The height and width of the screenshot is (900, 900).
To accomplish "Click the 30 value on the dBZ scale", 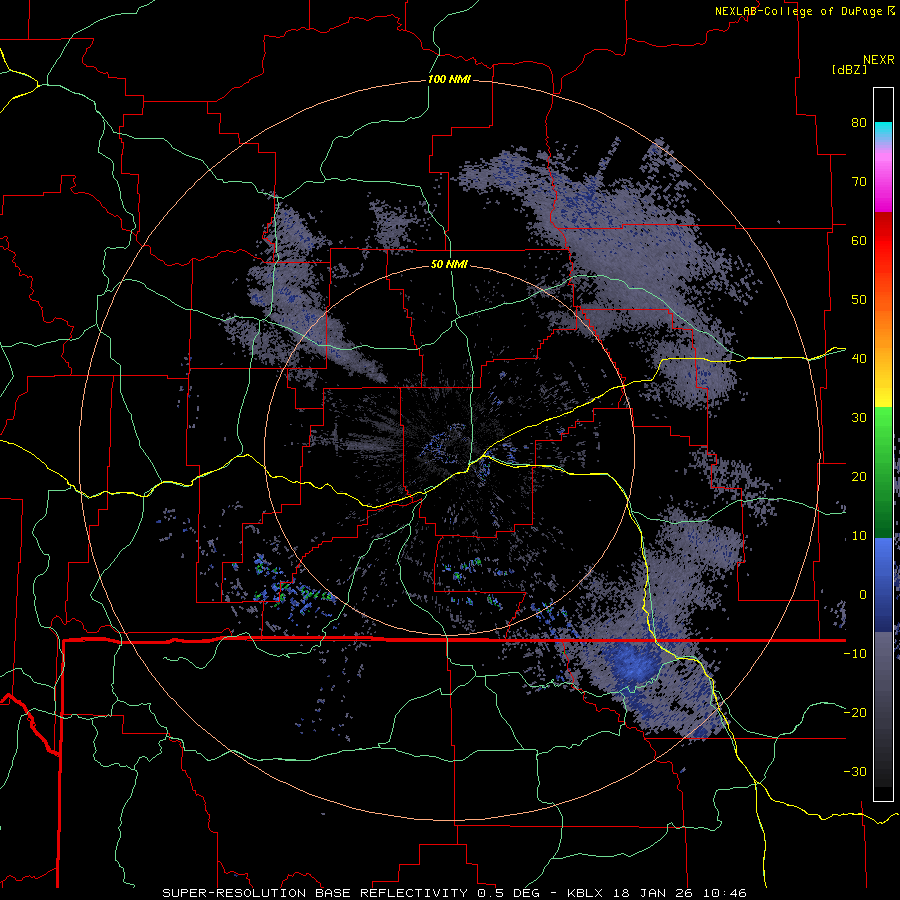I will coord(859,418).
